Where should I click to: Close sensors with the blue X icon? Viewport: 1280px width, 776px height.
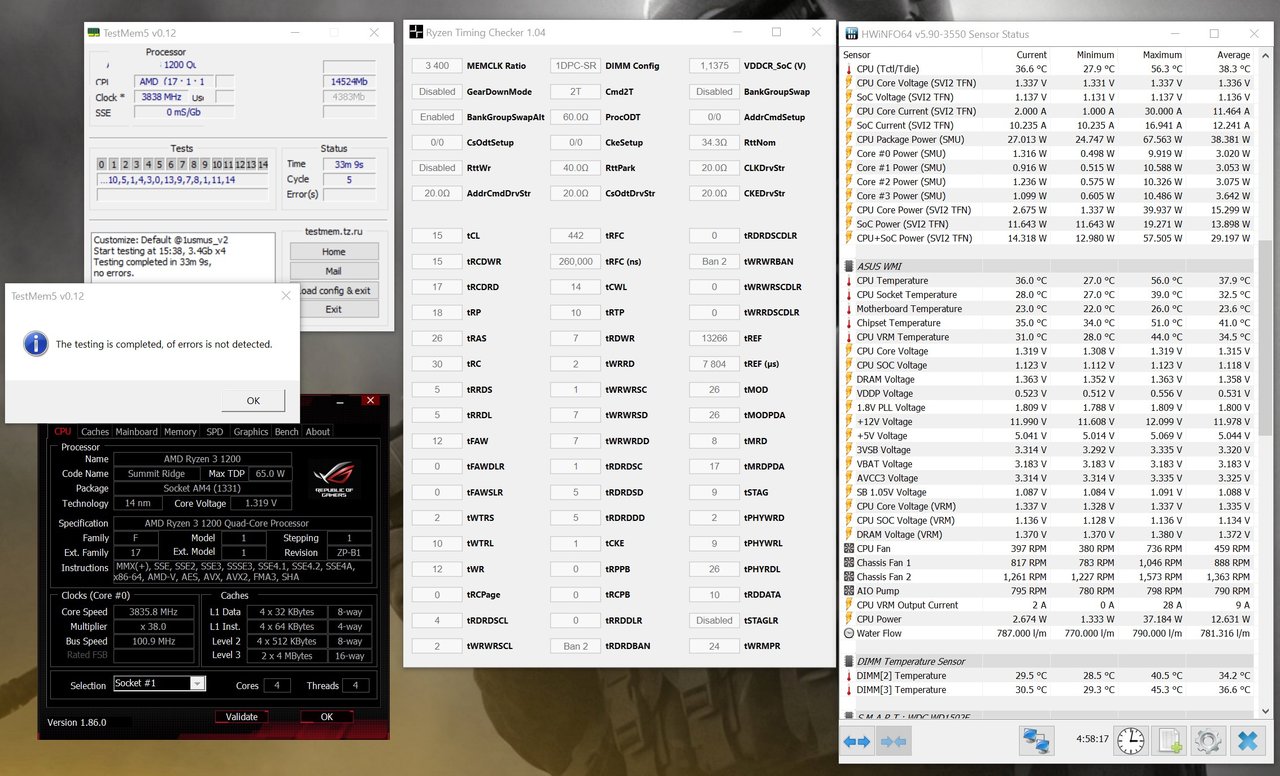click(1247, 741)
